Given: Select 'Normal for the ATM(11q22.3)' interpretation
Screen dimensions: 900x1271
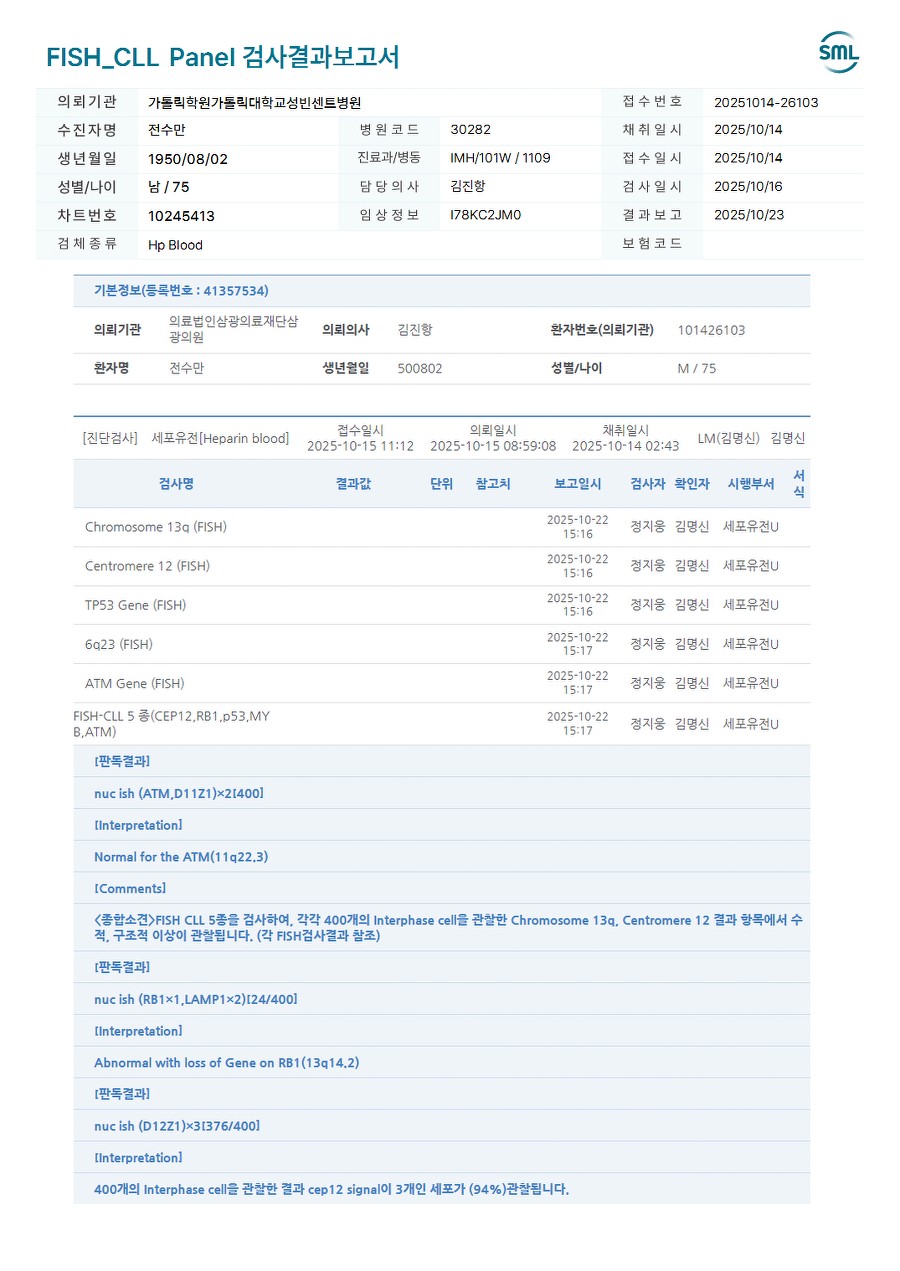Looking at the screenshot, I should 181,857.
